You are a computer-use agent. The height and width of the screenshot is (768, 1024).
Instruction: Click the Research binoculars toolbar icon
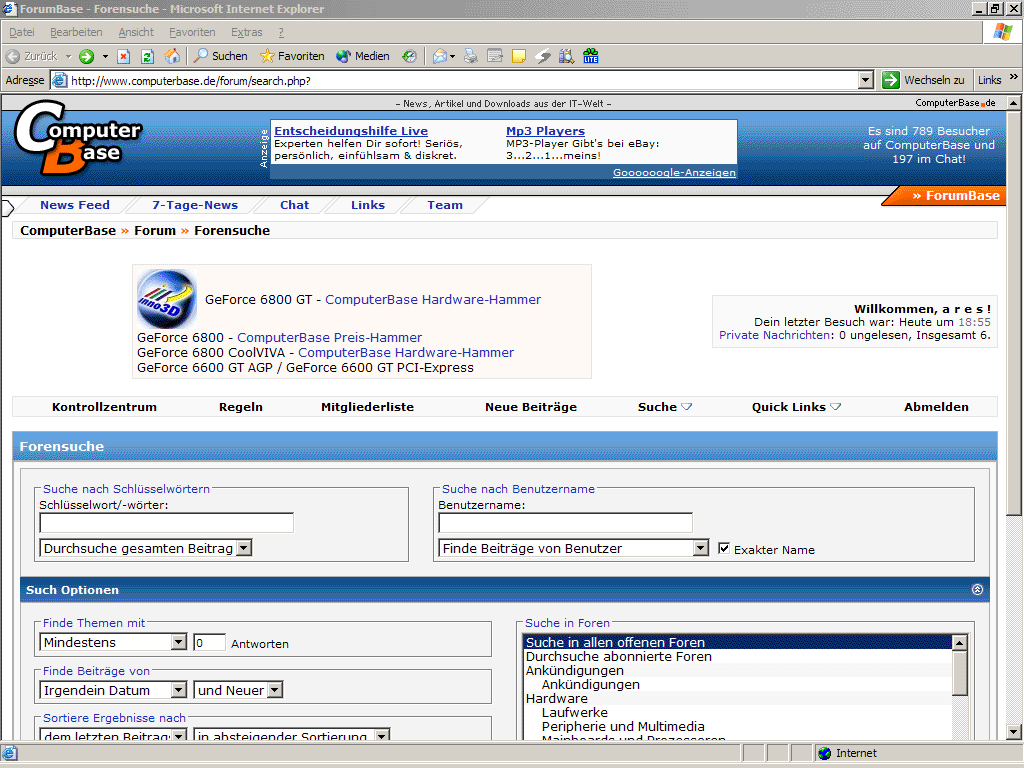tap(566, 56)
